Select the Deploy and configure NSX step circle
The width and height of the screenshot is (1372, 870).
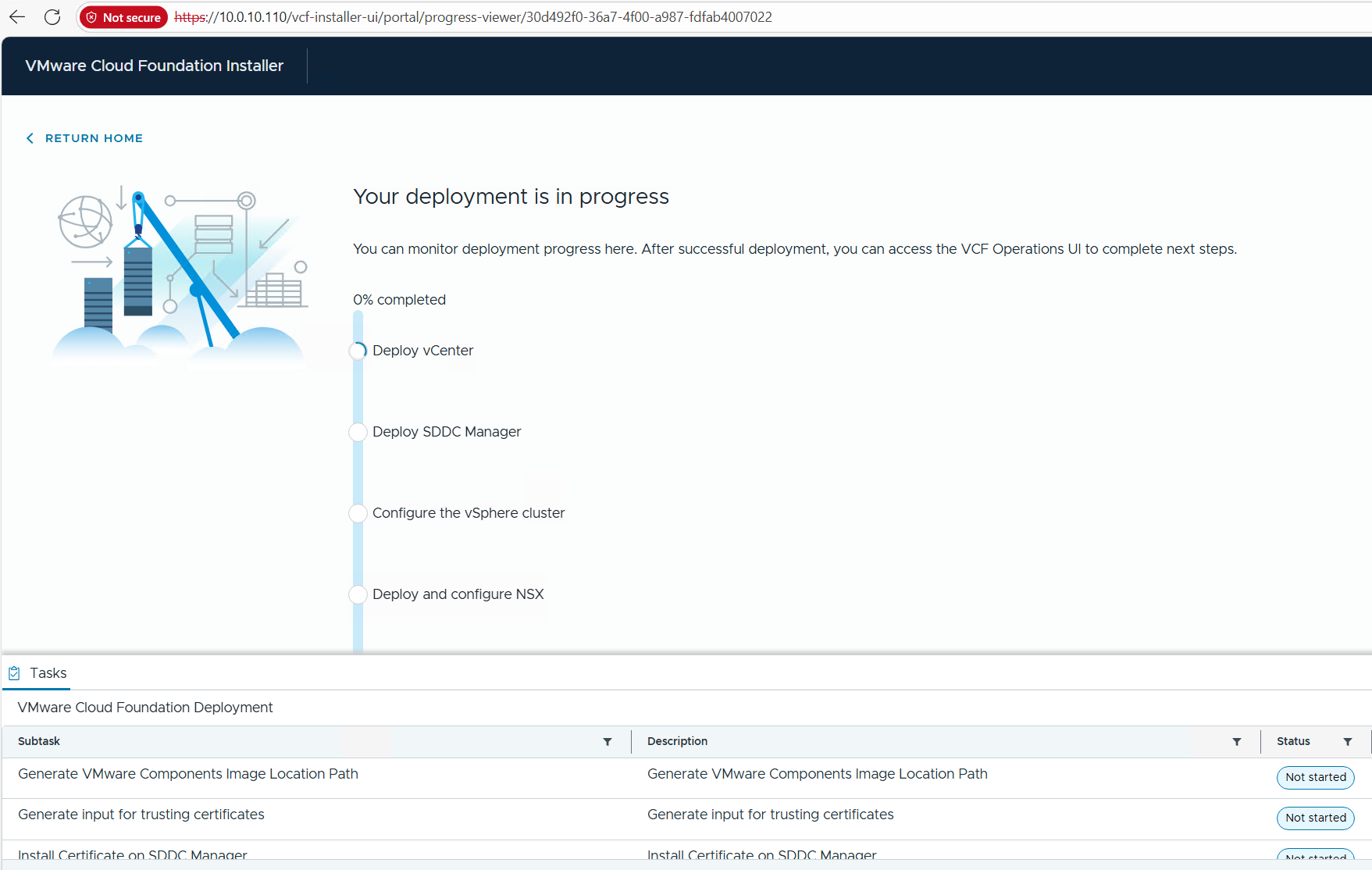[x=358, y=594]
